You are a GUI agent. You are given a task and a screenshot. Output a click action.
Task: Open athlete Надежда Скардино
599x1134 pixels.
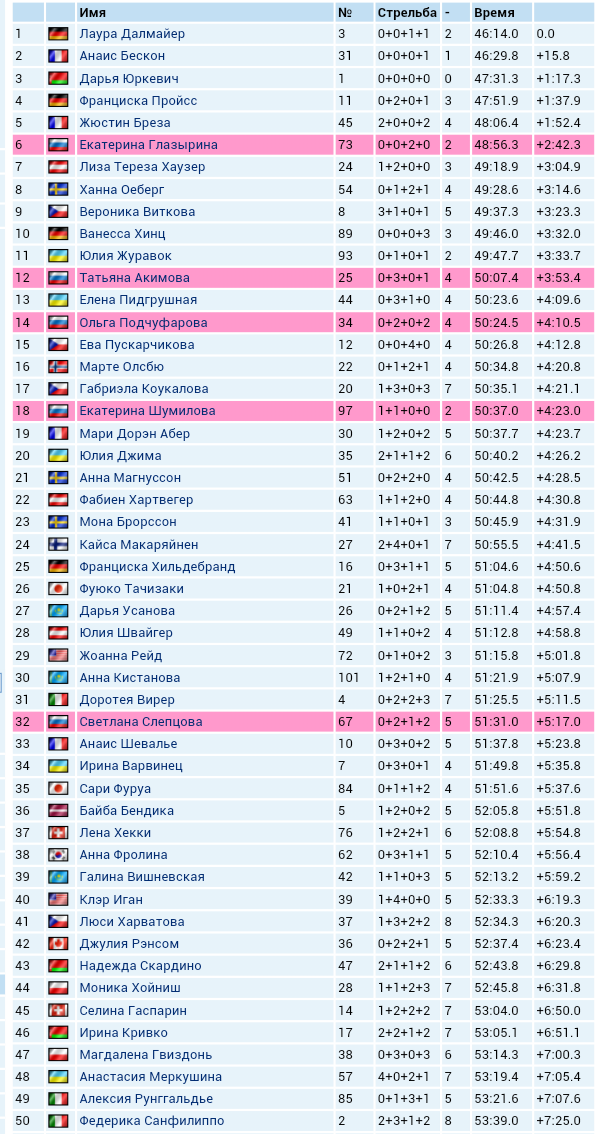pos(140,966)
